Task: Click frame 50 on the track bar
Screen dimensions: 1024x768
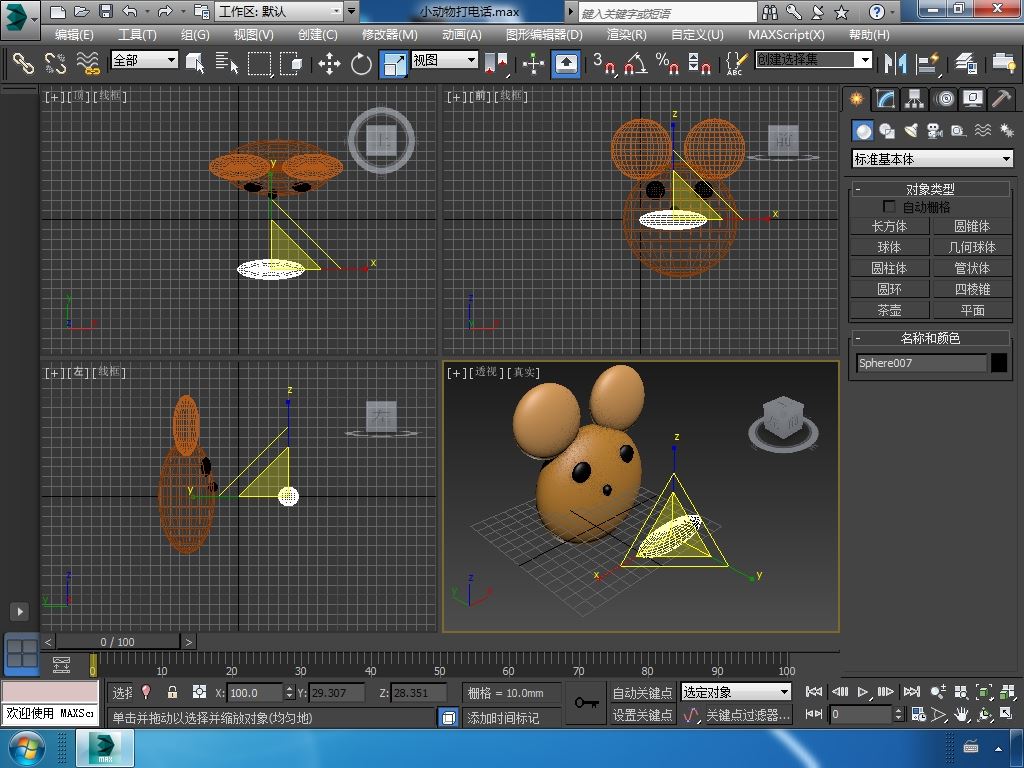Action: pyautogui.click(x=440, y=664)
